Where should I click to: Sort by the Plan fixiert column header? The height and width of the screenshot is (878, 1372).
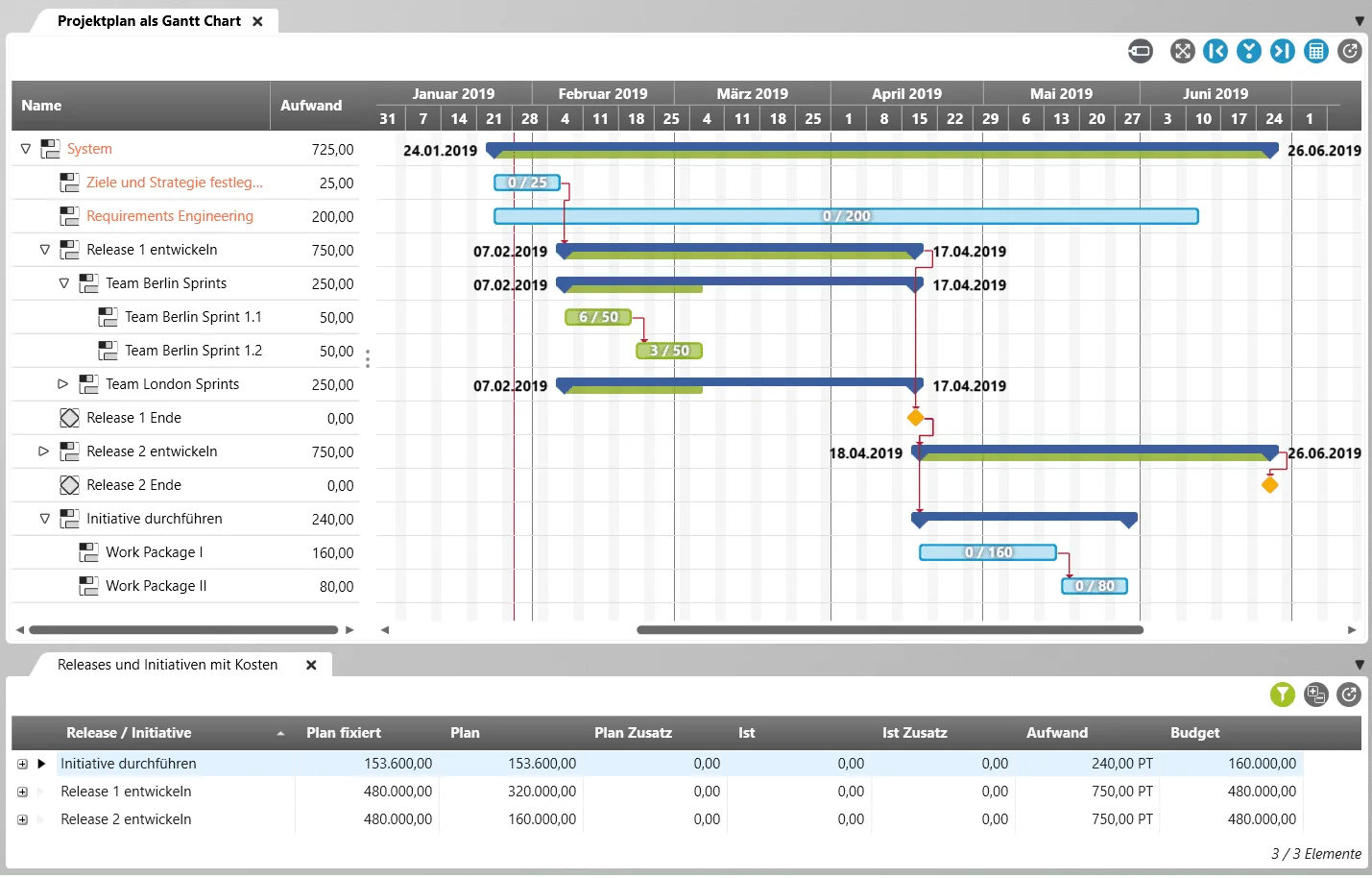344,733
